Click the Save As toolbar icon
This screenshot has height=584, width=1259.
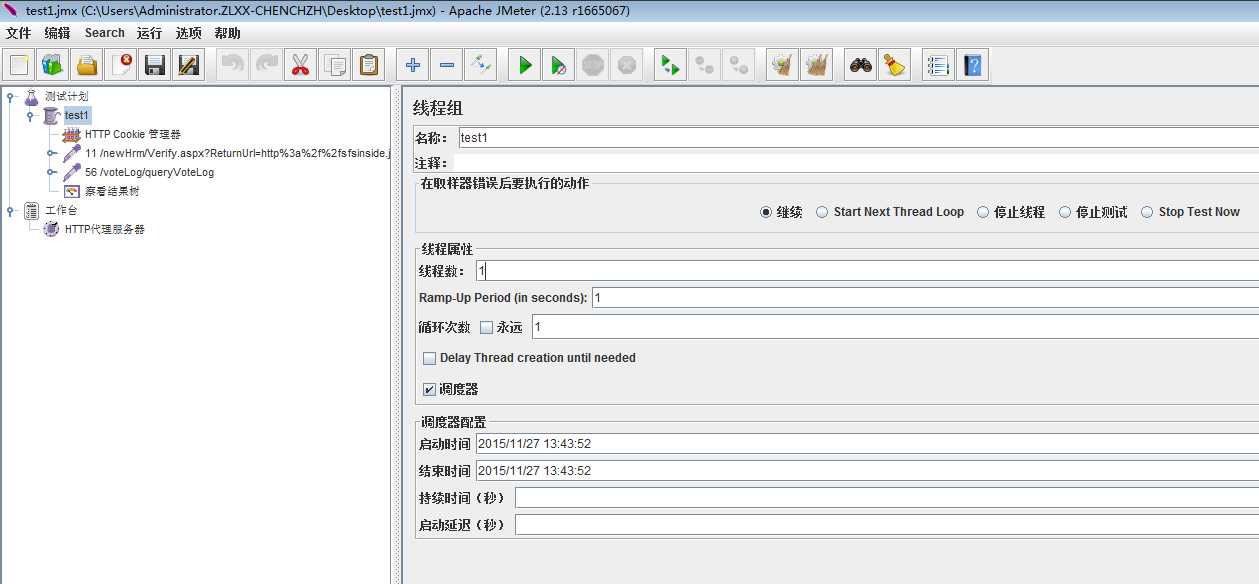pos(189,66)
